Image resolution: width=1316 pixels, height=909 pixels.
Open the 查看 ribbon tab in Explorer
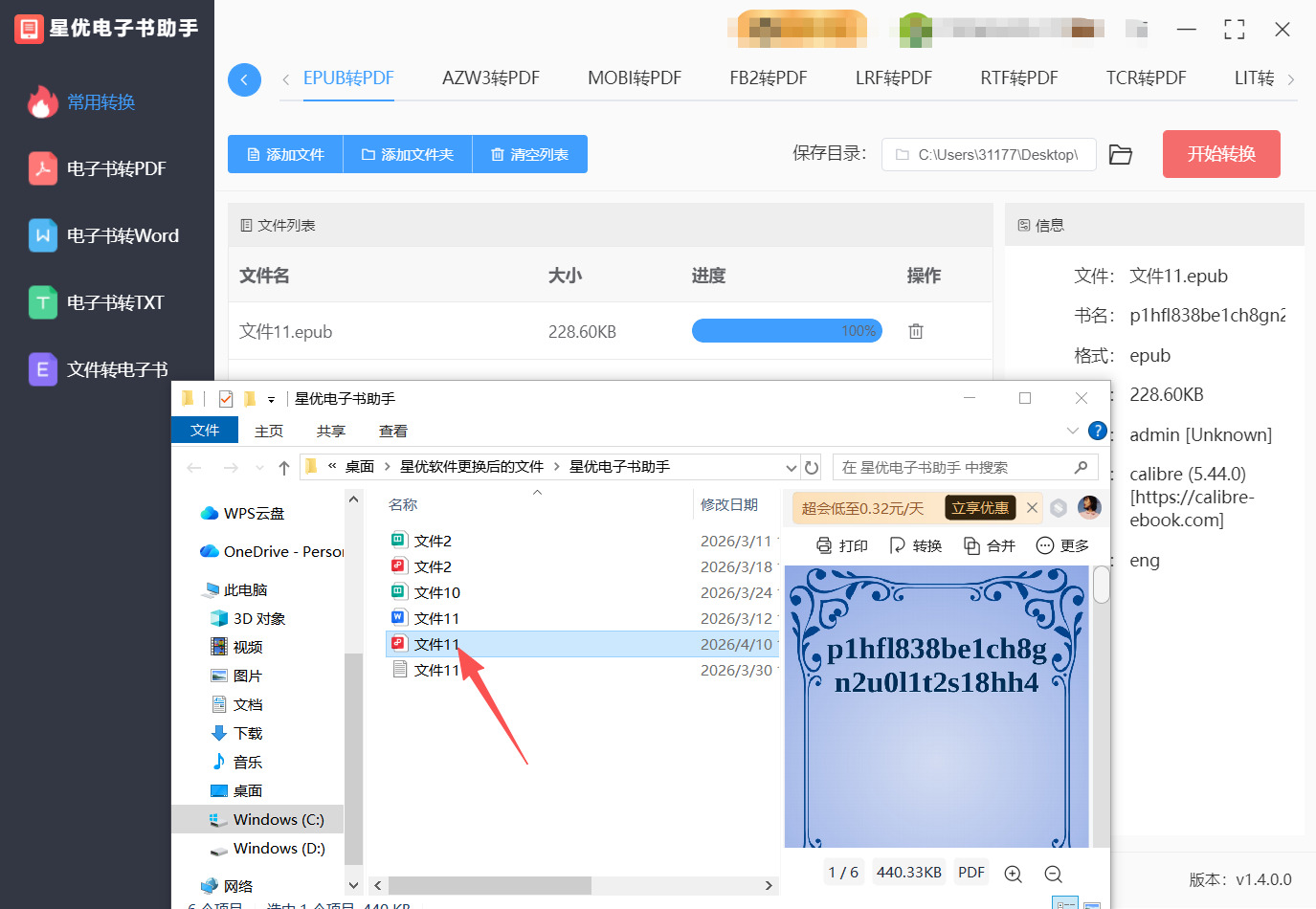point(393,432)
